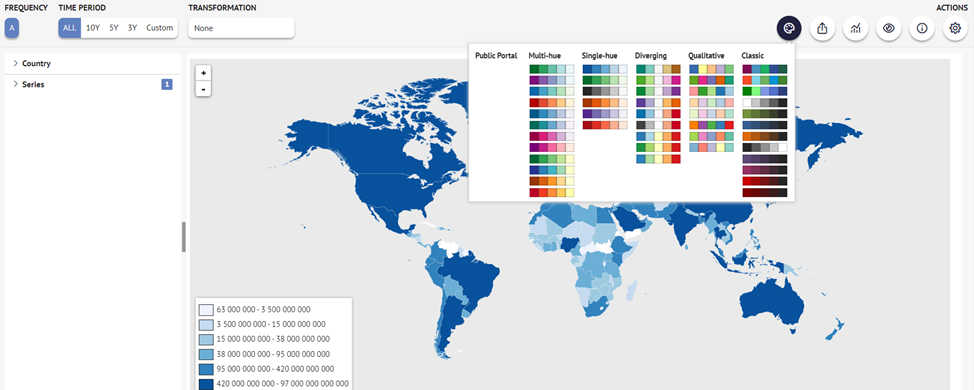Switch time period to 10Y

click(93, 28)
